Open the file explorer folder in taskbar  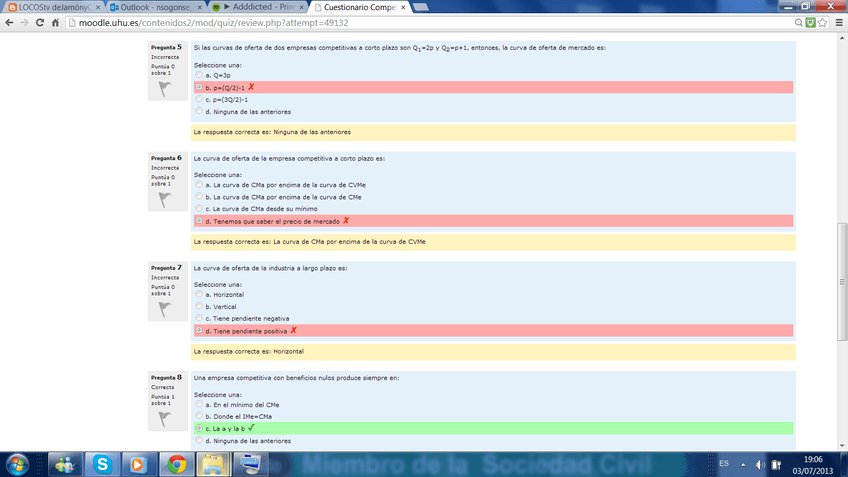point(213,465)
